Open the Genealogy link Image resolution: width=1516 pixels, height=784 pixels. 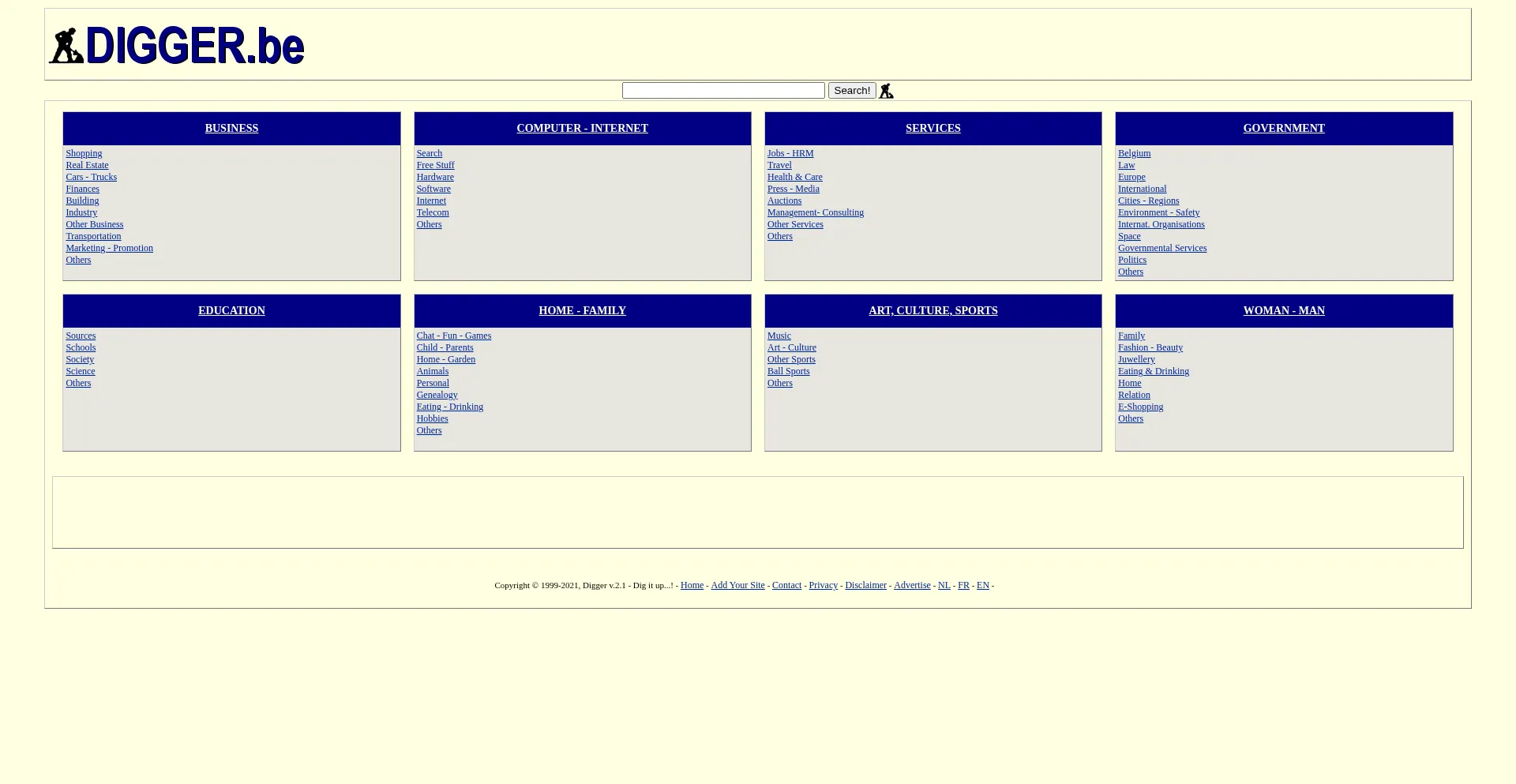point(437,395)
